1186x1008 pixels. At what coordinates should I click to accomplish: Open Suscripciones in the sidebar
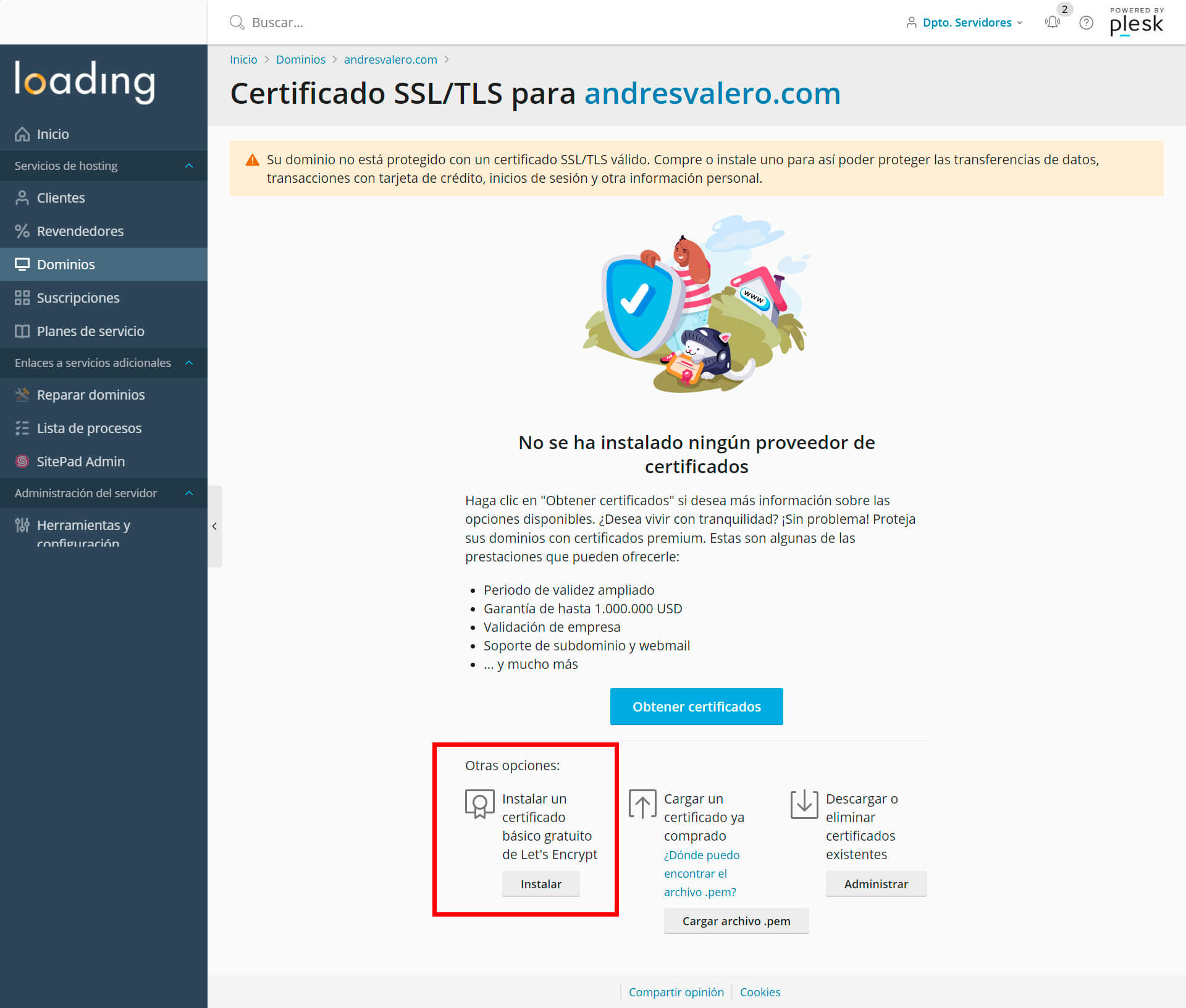104,298
